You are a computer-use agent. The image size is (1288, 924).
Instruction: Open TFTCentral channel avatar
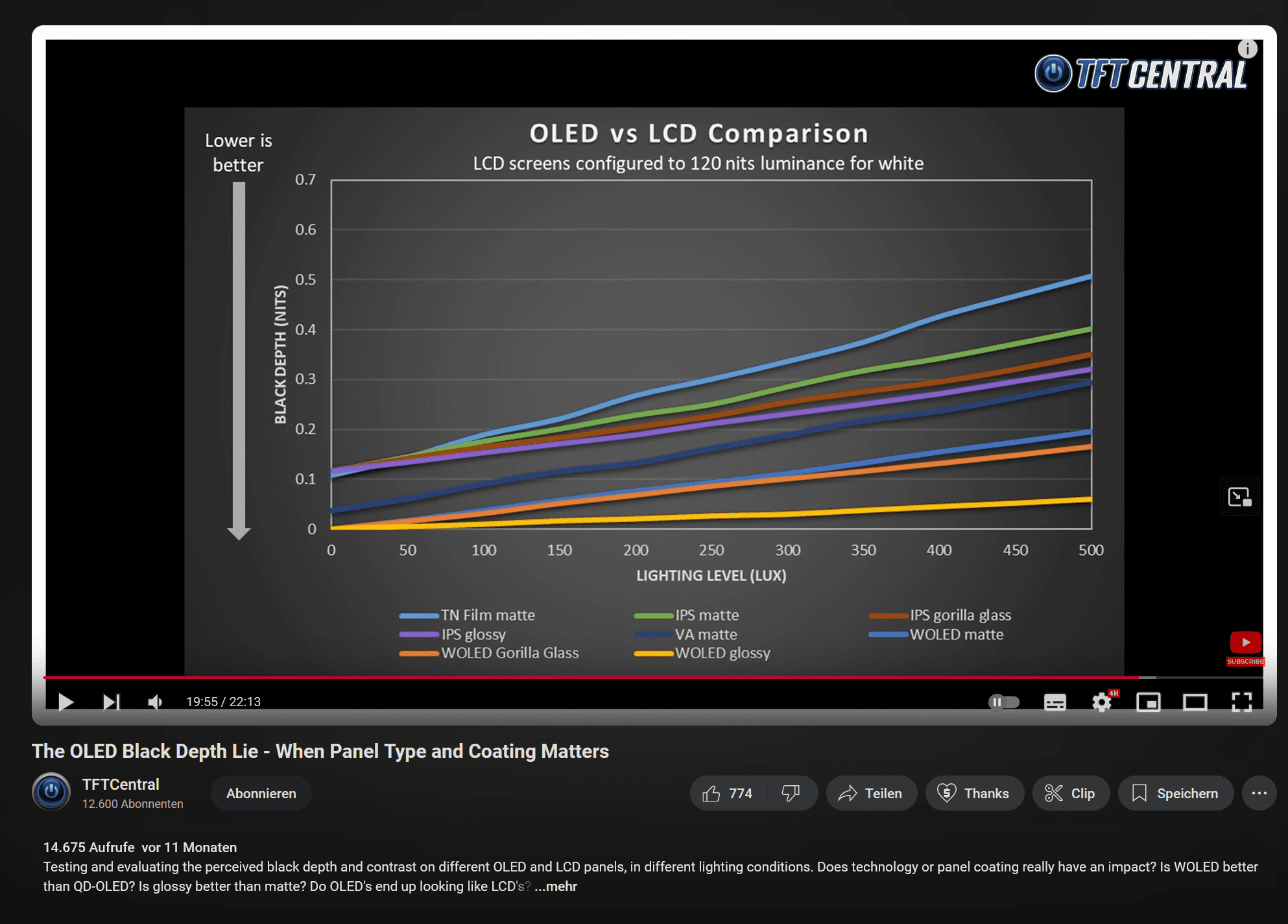coord(51,792)
